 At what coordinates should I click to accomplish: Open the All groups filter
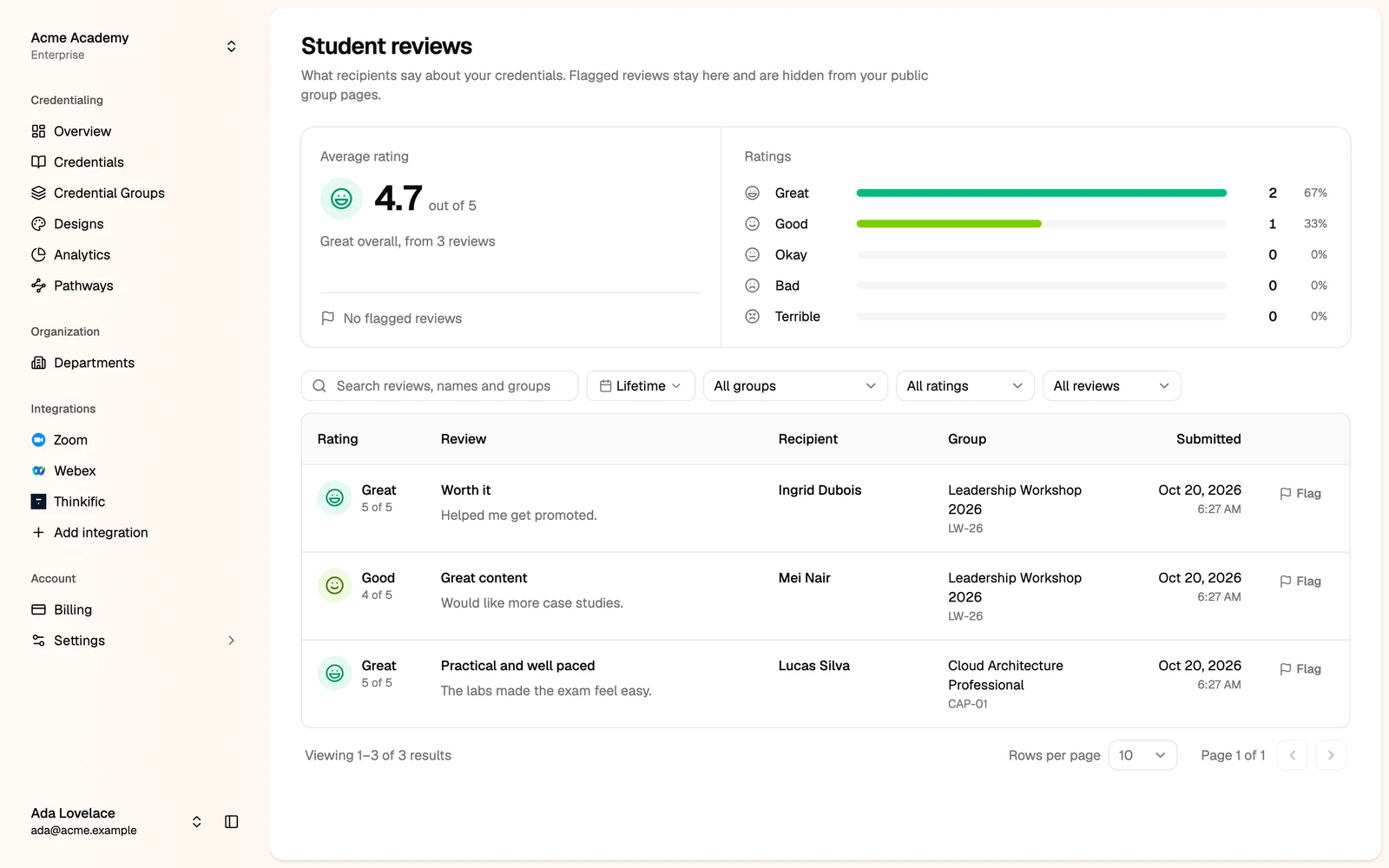pyautogui.click(x=795, y=386)
